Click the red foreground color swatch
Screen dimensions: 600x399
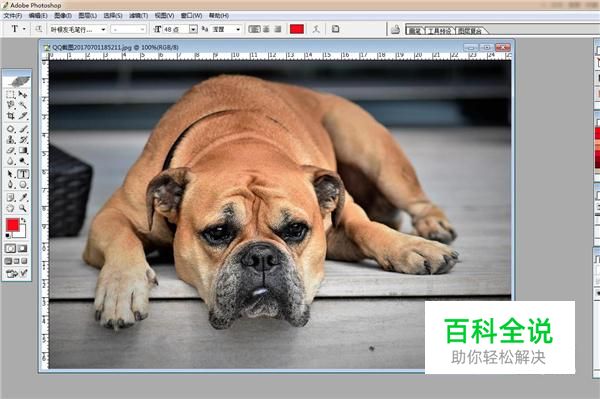pyautogui.click(x=12, y=225)
